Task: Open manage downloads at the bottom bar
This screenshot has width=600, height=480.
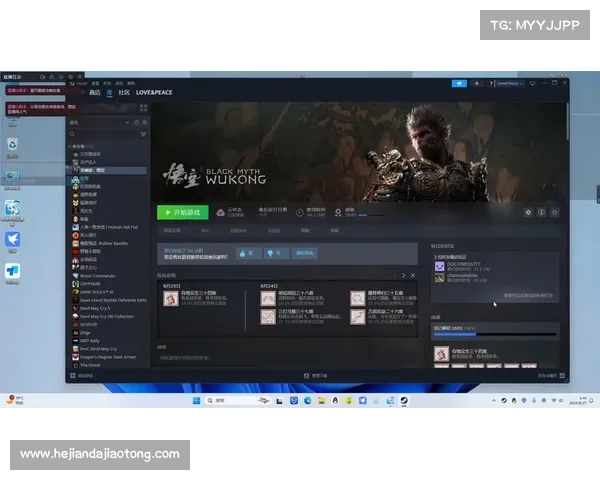Action: point(316,376)
